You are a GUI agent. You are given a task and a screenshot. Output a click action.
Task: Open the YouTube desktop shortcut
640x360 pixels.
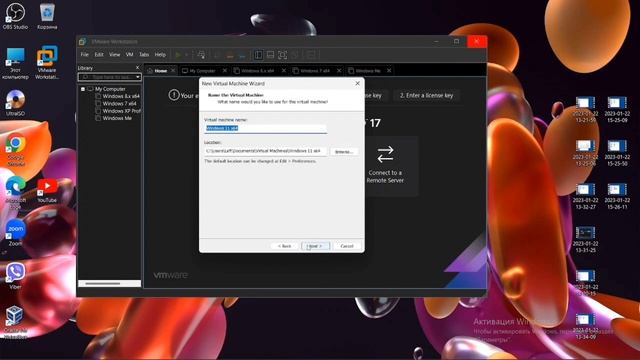[47, 191]
